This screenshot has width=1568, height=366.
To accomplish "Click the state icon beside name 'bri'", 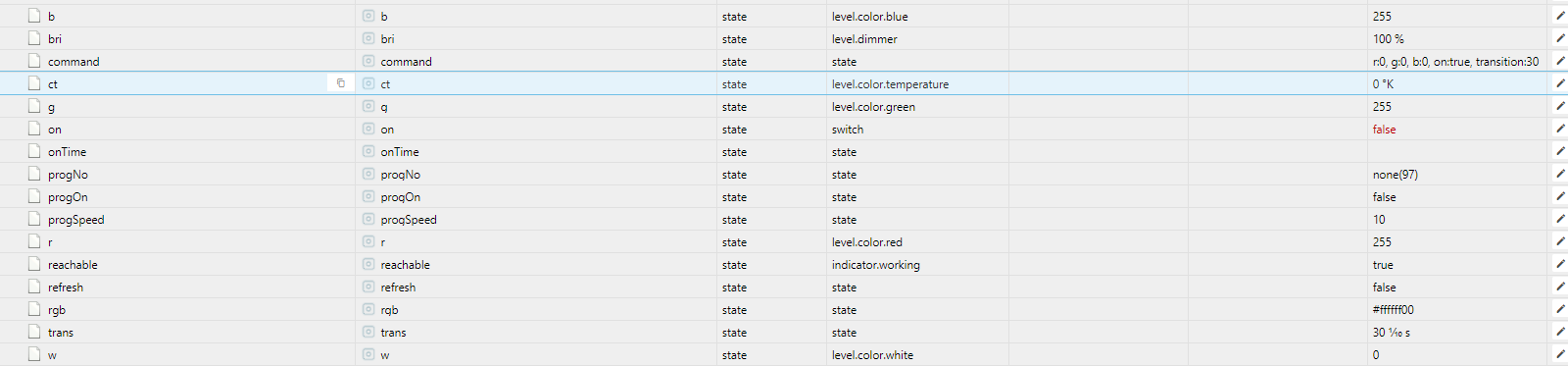I will tap(368, 38).
